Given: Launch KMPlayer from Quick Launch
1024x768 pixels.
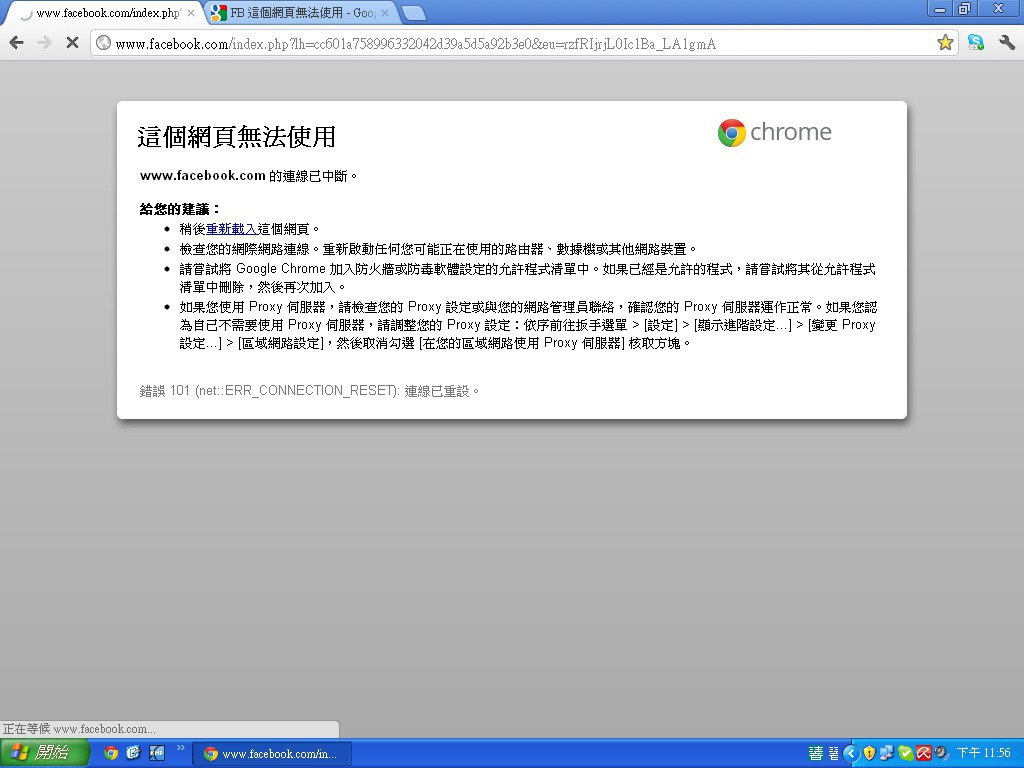Looking at the screenshot, I should point(157,753).
